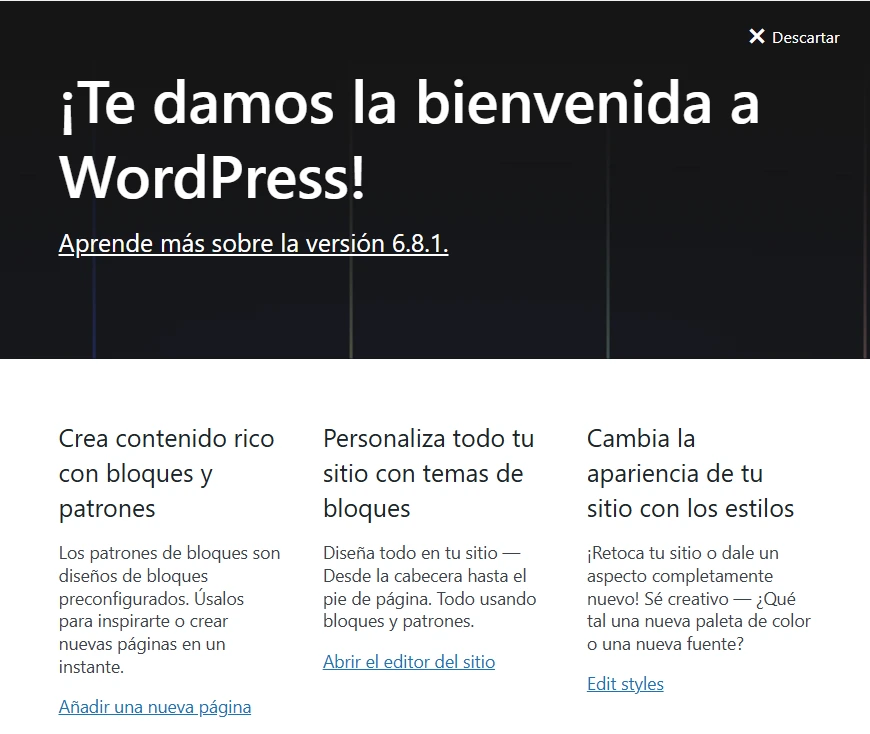This screenshot has height=734, width=870.
Task: Open 'Abrir el editor del sitio' link
Action: pos(409,661)
